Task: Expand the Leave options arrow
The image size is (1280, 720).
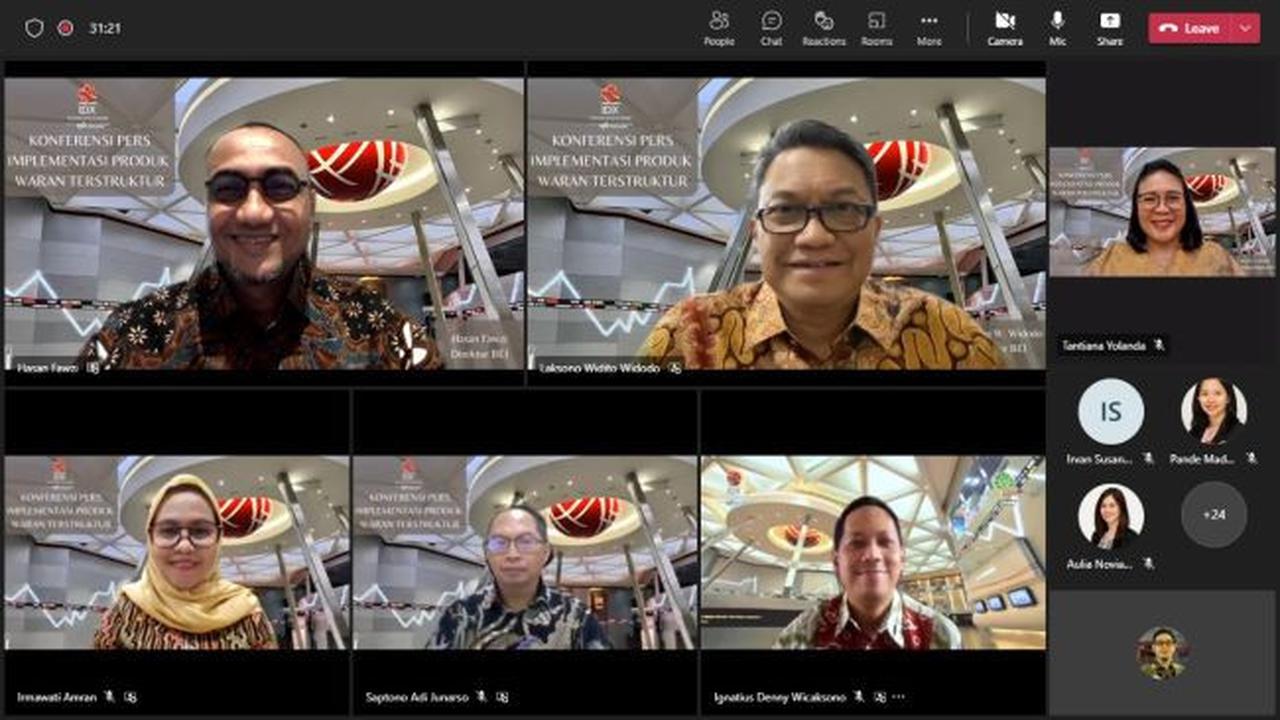Action: pos(1245,28)
